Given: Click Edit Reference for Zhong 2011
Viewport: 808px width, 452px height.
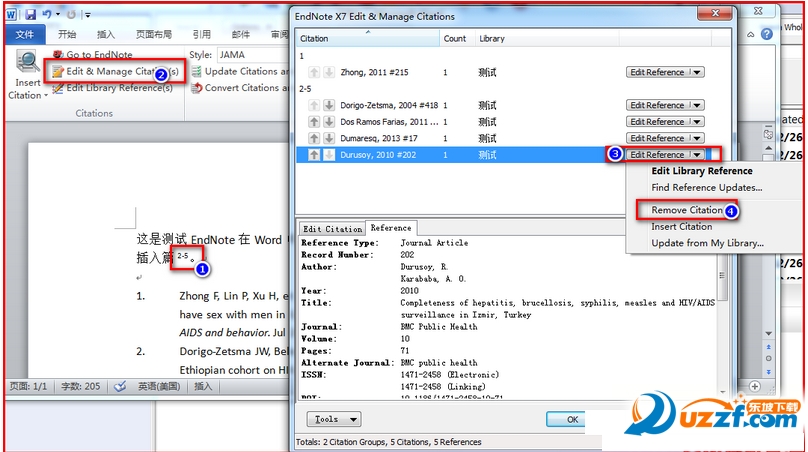Looking at the screenshot, I should (x=658, y=72).
